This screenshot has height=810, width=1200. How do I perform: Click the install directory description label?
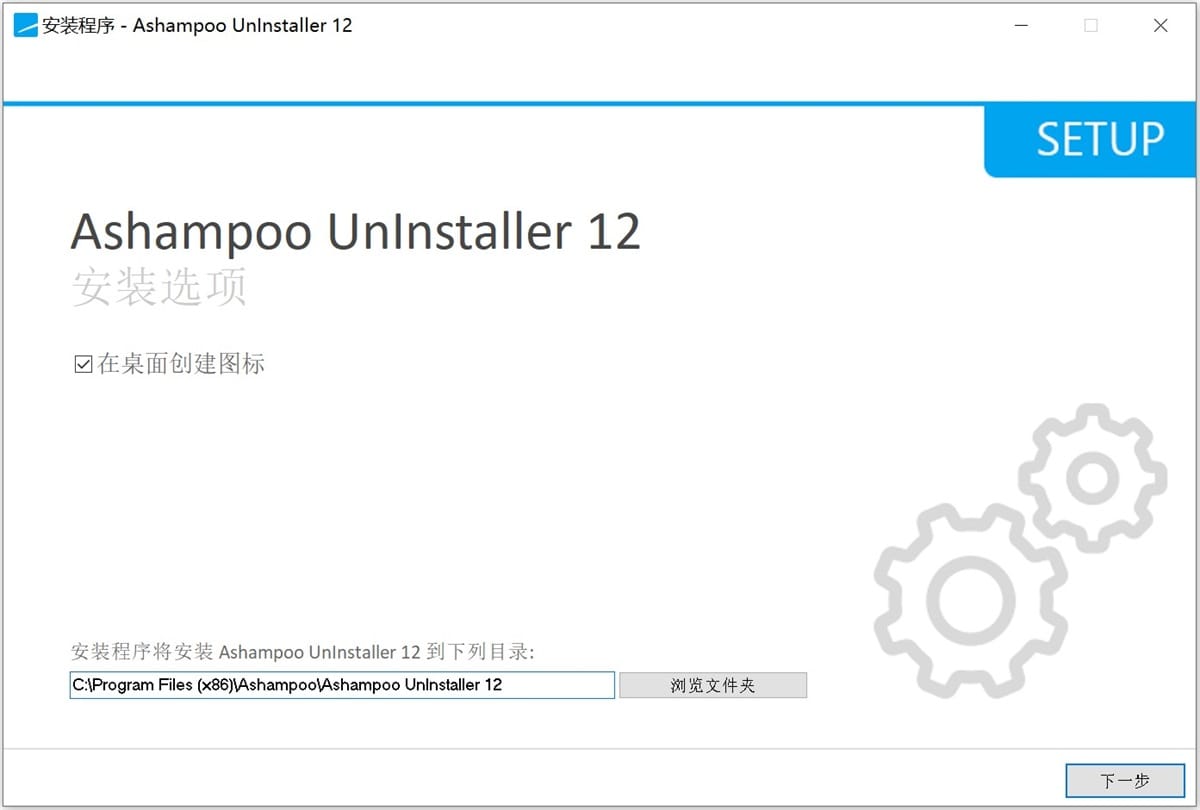[303, 652]
